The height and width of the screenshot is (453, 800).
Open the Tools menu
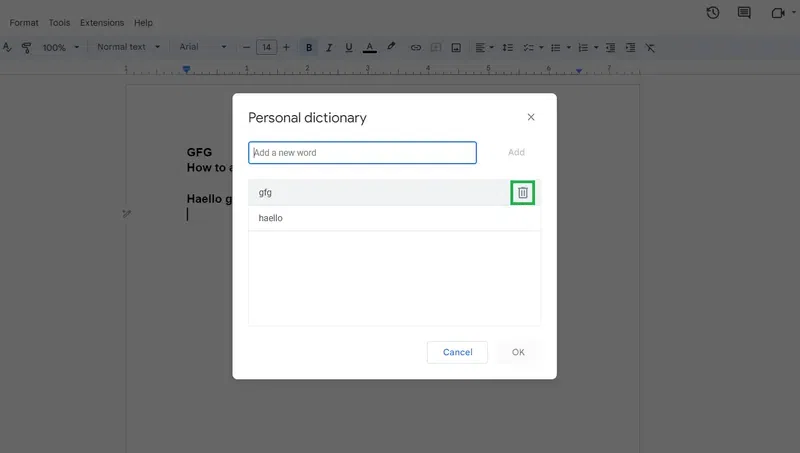point(59,22)
